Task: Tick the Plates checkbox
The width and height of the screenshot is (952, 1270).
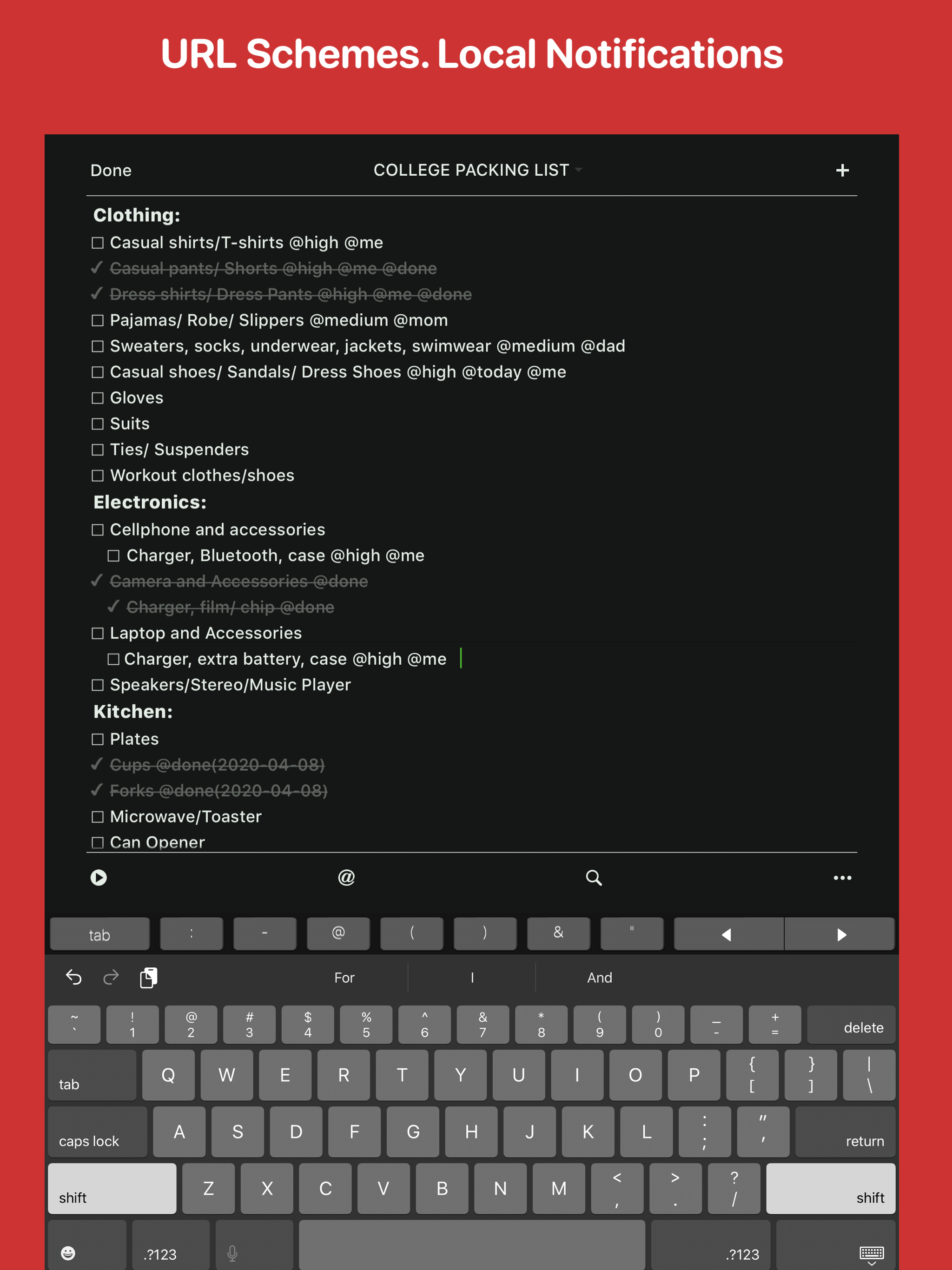Action: click(x=98, y=739)
